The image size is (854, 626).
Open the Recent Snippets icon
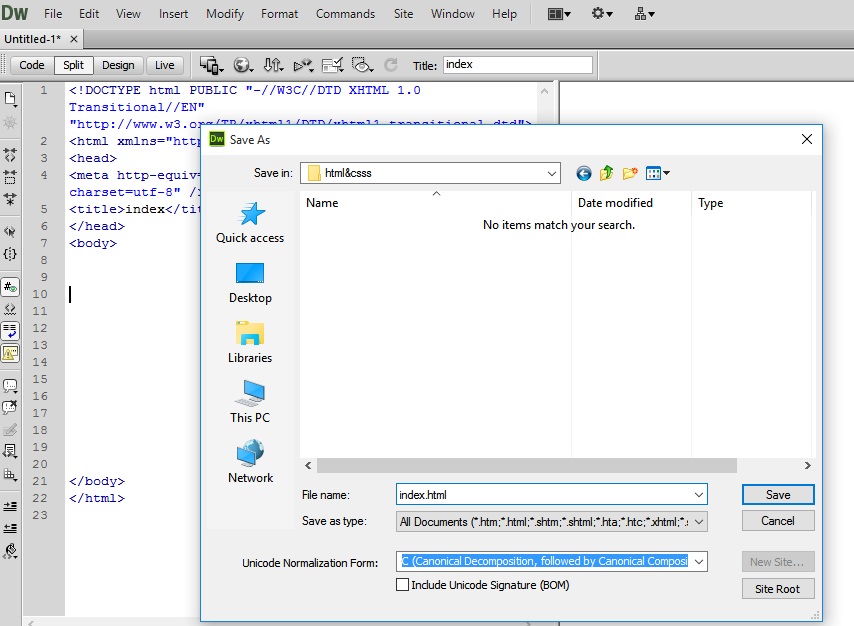pos(10,451)
